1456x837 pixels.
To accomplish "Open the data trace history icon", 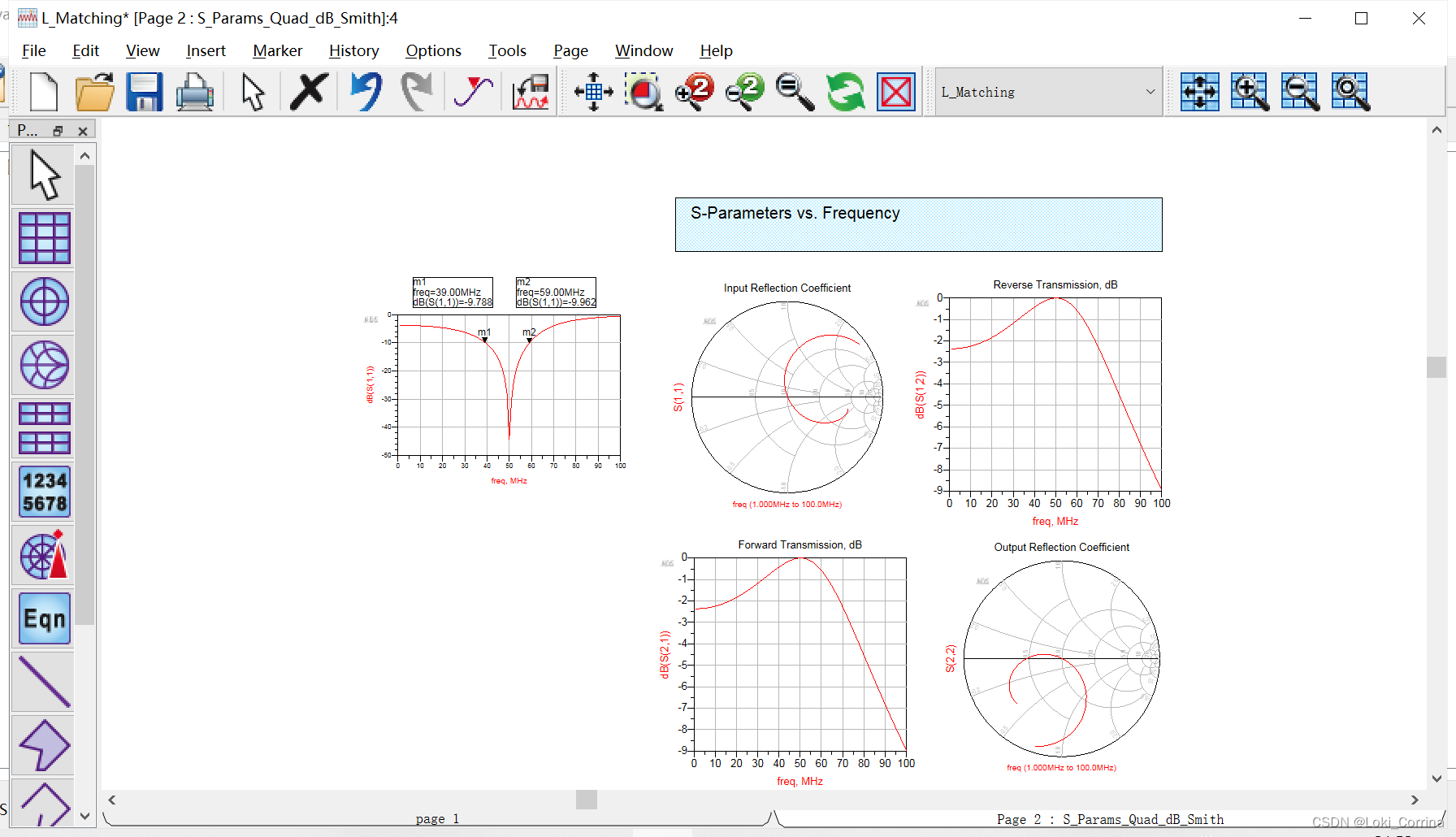I will point(531,92).
